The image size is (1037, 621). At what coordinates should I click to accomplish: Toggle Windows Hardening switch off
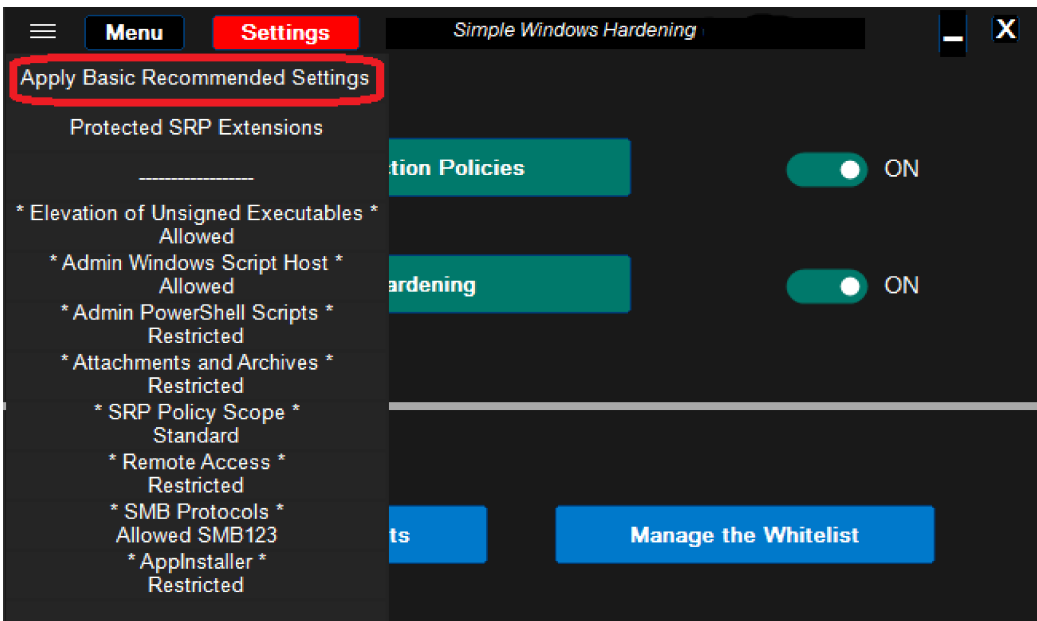(826, 285)
